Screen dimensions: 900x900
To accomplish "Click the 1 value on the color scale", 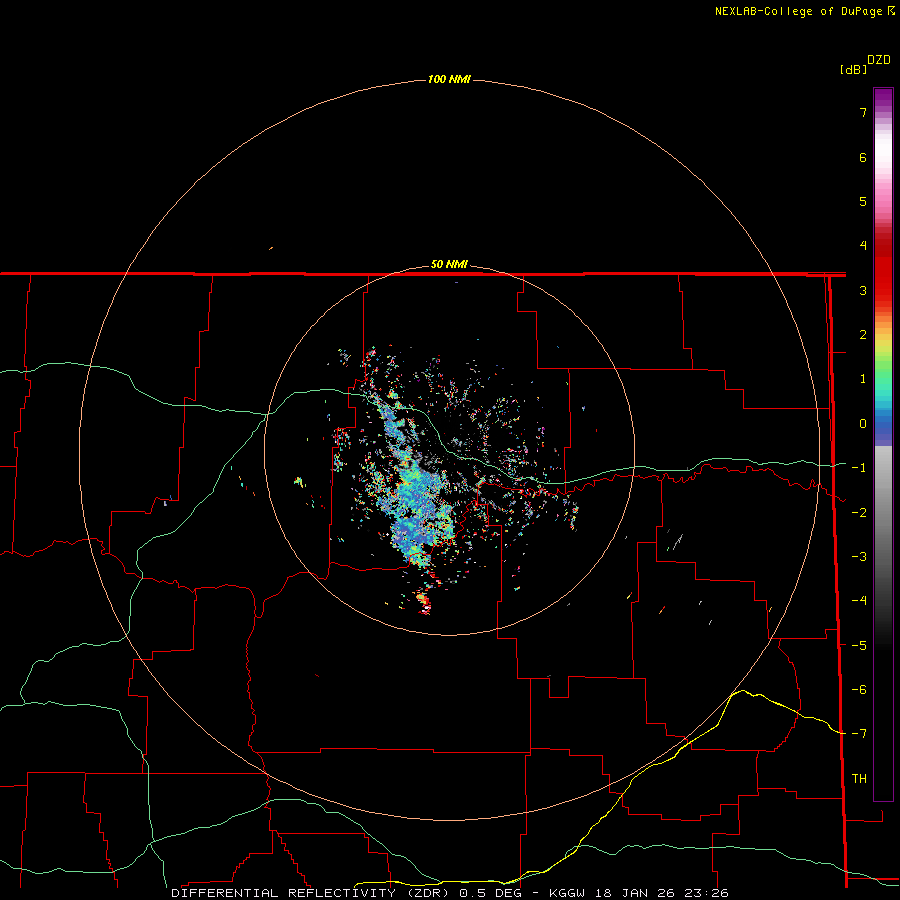I will tap(863, 379).
